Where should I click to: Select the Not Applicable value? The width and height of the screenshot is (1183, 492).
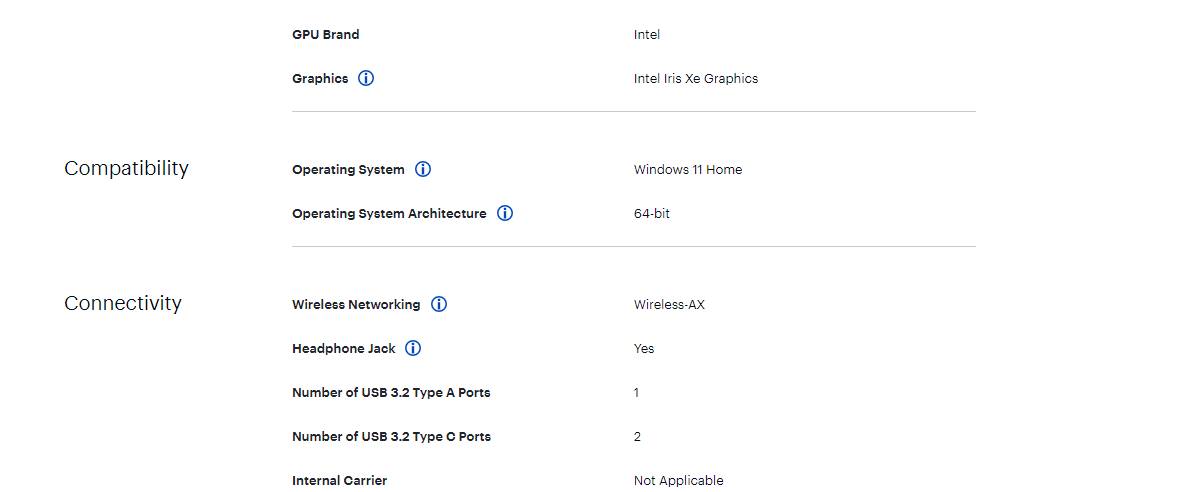click(x=678, y=481)
